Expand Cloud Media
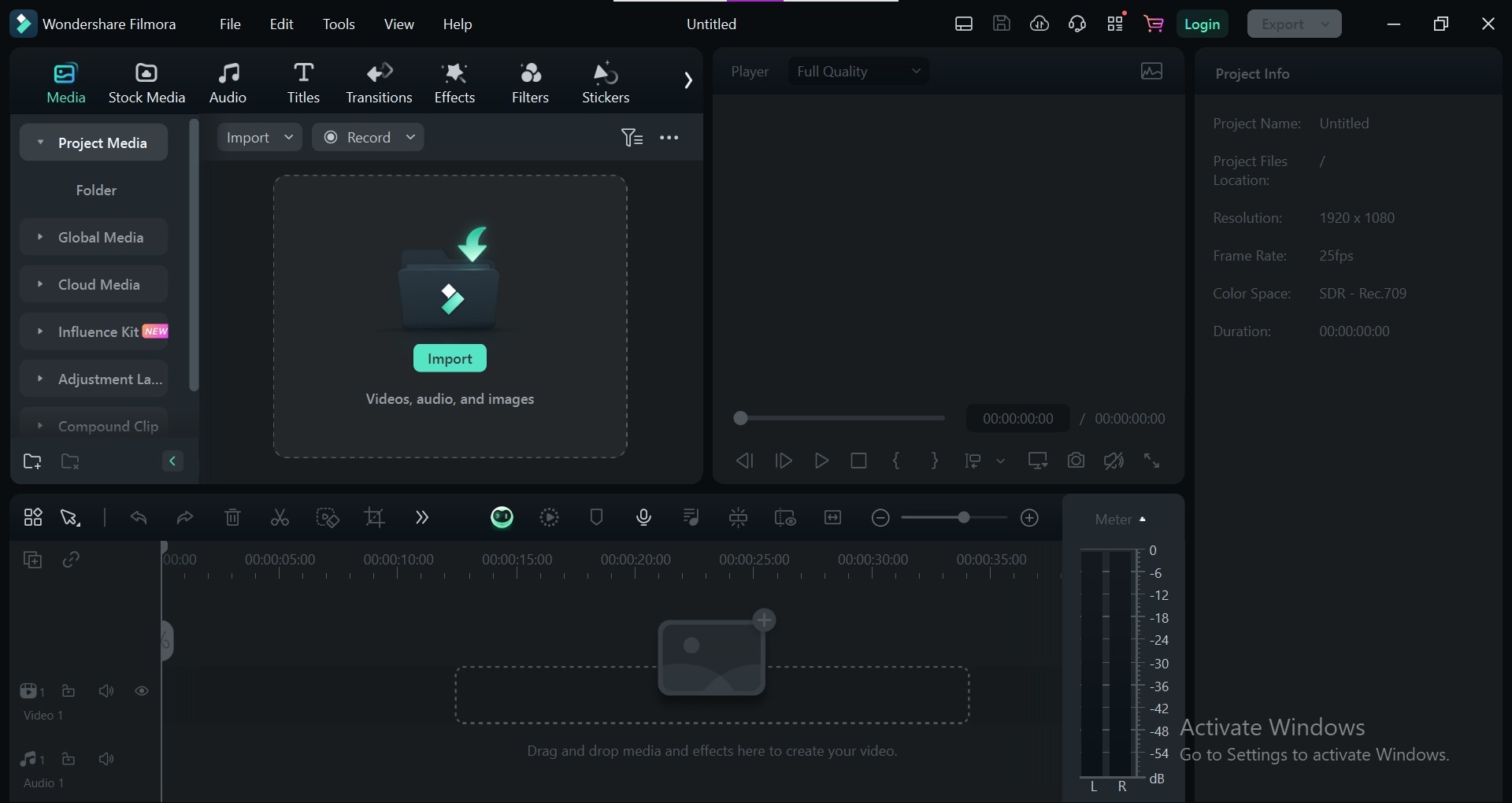 tap(40, 284)
